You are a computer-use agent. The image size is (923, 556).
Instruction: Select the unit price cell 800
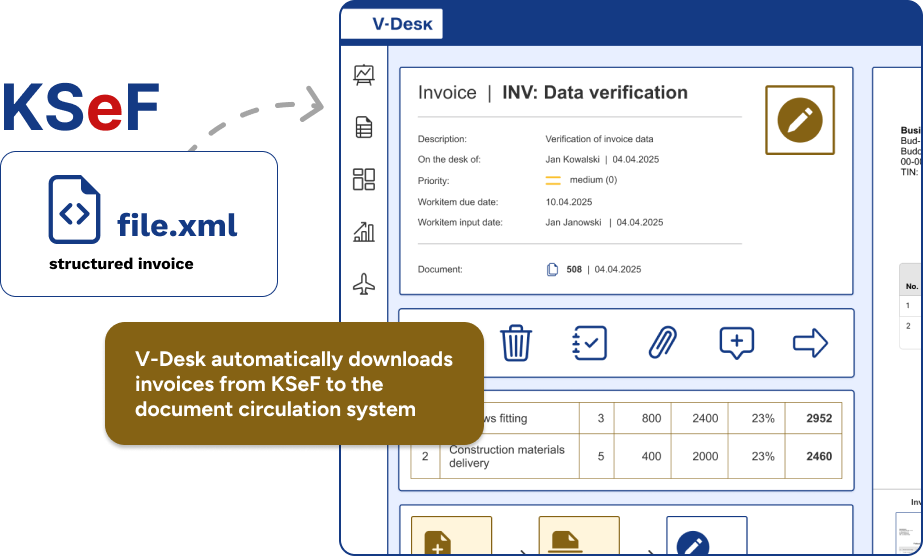pyautogui.click(x=643, y=418)
